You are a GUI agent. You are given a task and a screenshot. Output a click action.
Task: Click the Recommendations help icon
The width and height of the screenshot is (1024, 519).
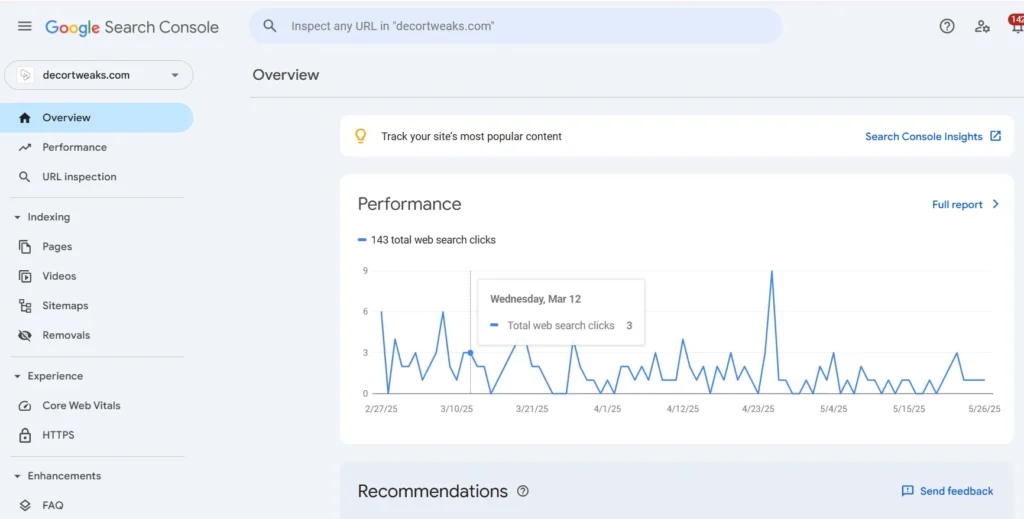[x=523, y=491]
